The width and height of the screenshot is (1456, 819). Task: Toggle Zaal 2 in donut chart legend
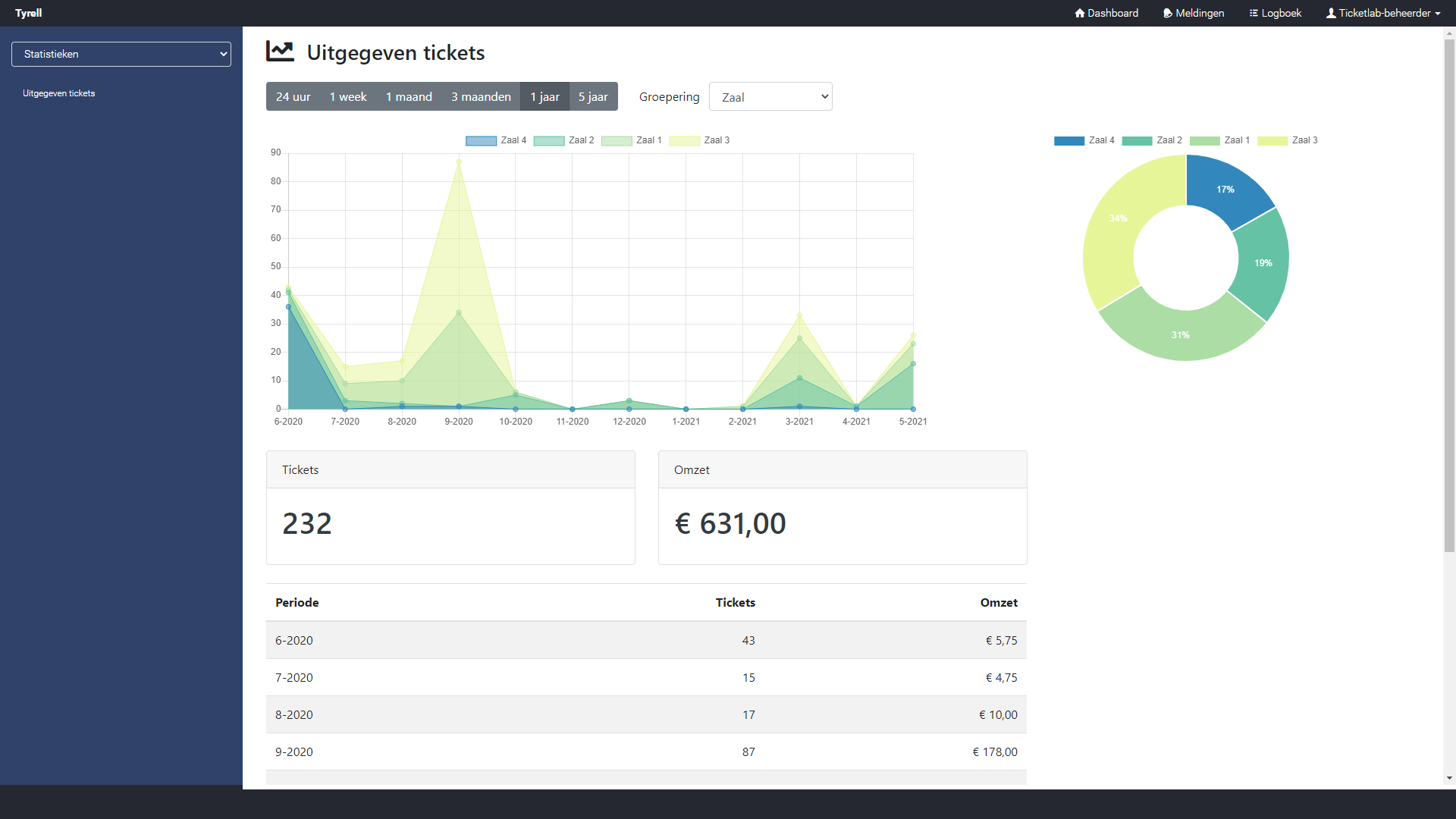pos(1152,140)
